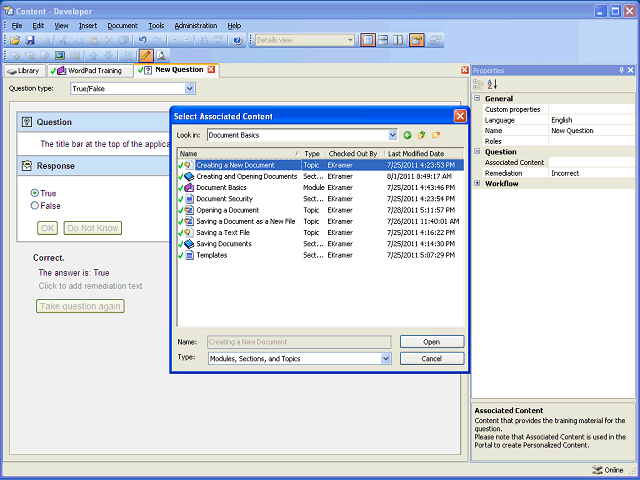The height and width of the screenshot is (480, 640).
Task: Close the New Question tab
Action: [x=211, y=69]
